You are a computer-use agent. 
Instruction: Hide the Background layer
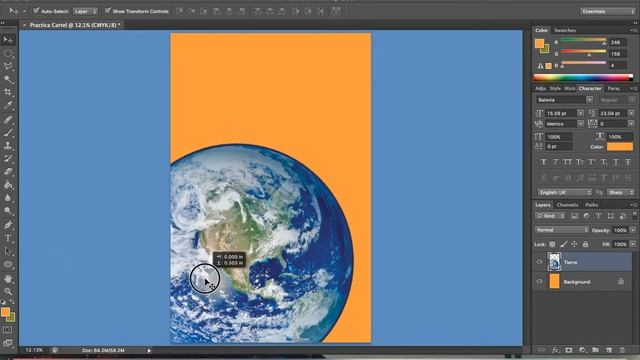[x=540, y=282]
